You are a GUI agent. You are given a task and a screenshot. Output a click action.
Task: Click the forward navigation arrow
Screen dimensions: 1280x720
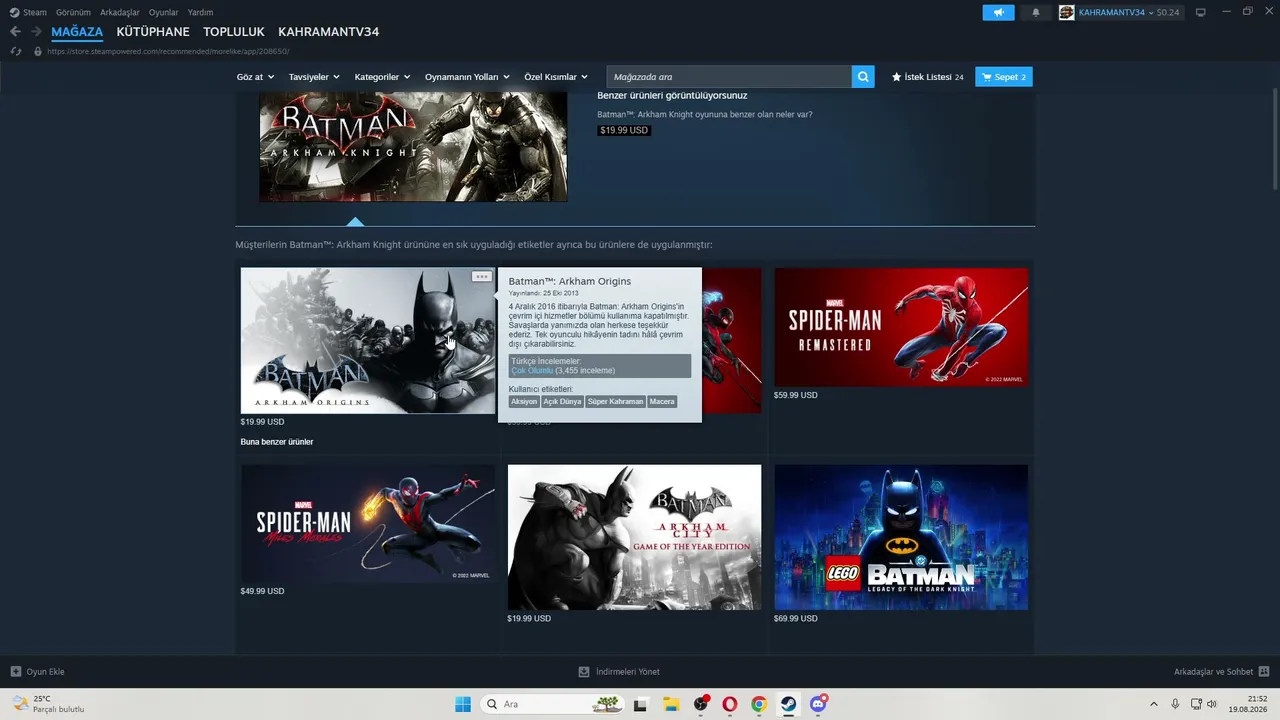pyautogui.click(x=36, y=32)
